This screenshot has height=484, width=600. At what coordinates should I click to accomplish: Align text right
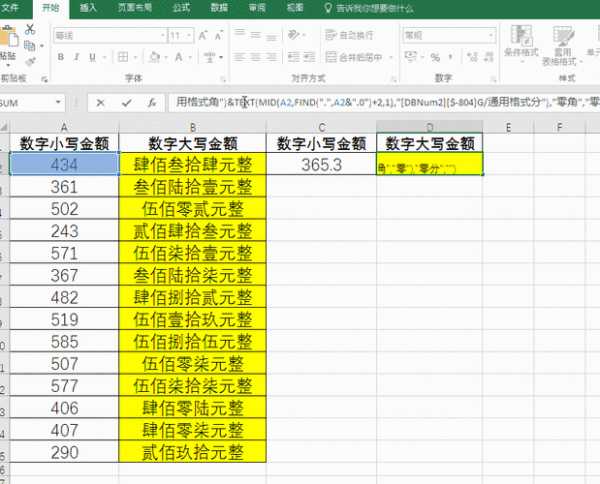click(x=271, y=57)
